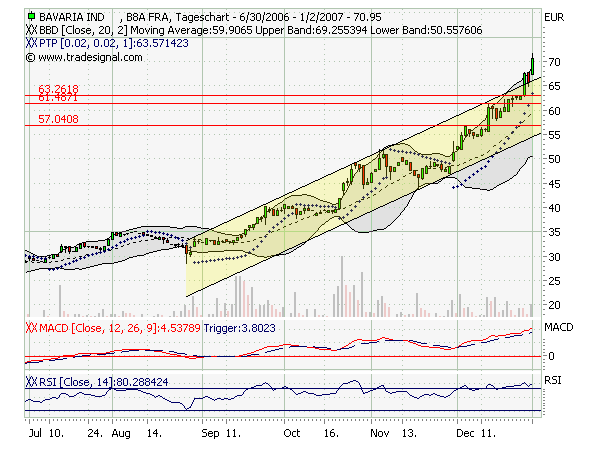The width and height of the screenshot is (600, 450).
Task: Click the copyright symbol before www.tradesignal.com
Action: tap(32, 57)
